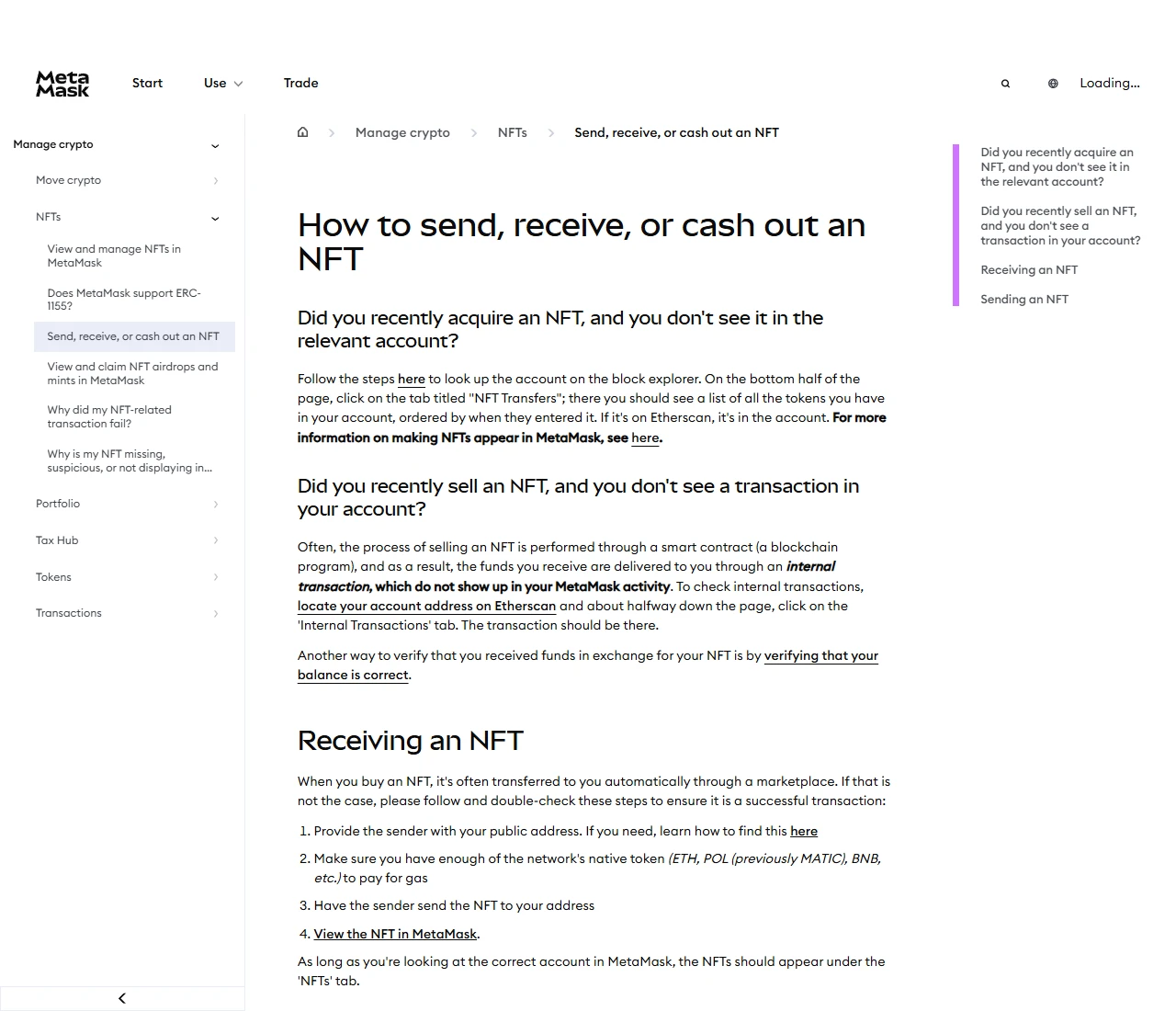The image size is (1176, 1011).
Task: Go to home via breadcrumb house icon
Action: pos(303,132)
